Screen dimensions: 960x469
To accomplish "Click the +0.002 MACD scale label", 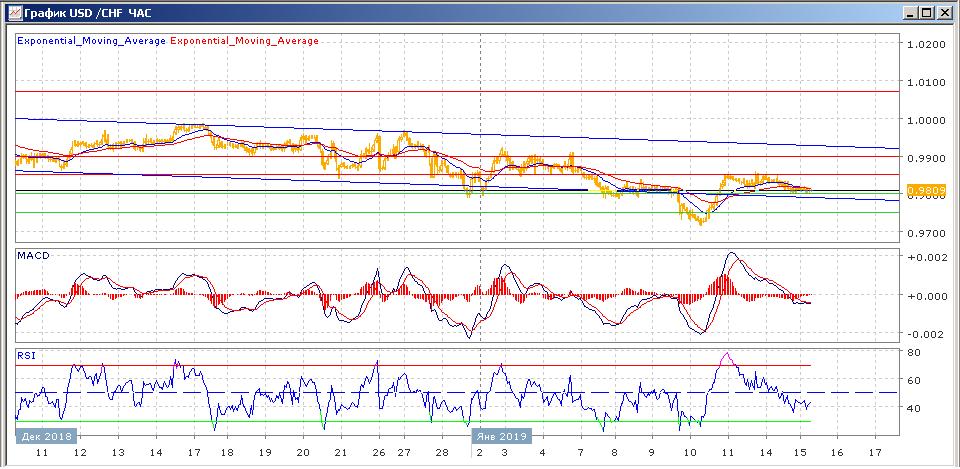I will tap(928, 258).
